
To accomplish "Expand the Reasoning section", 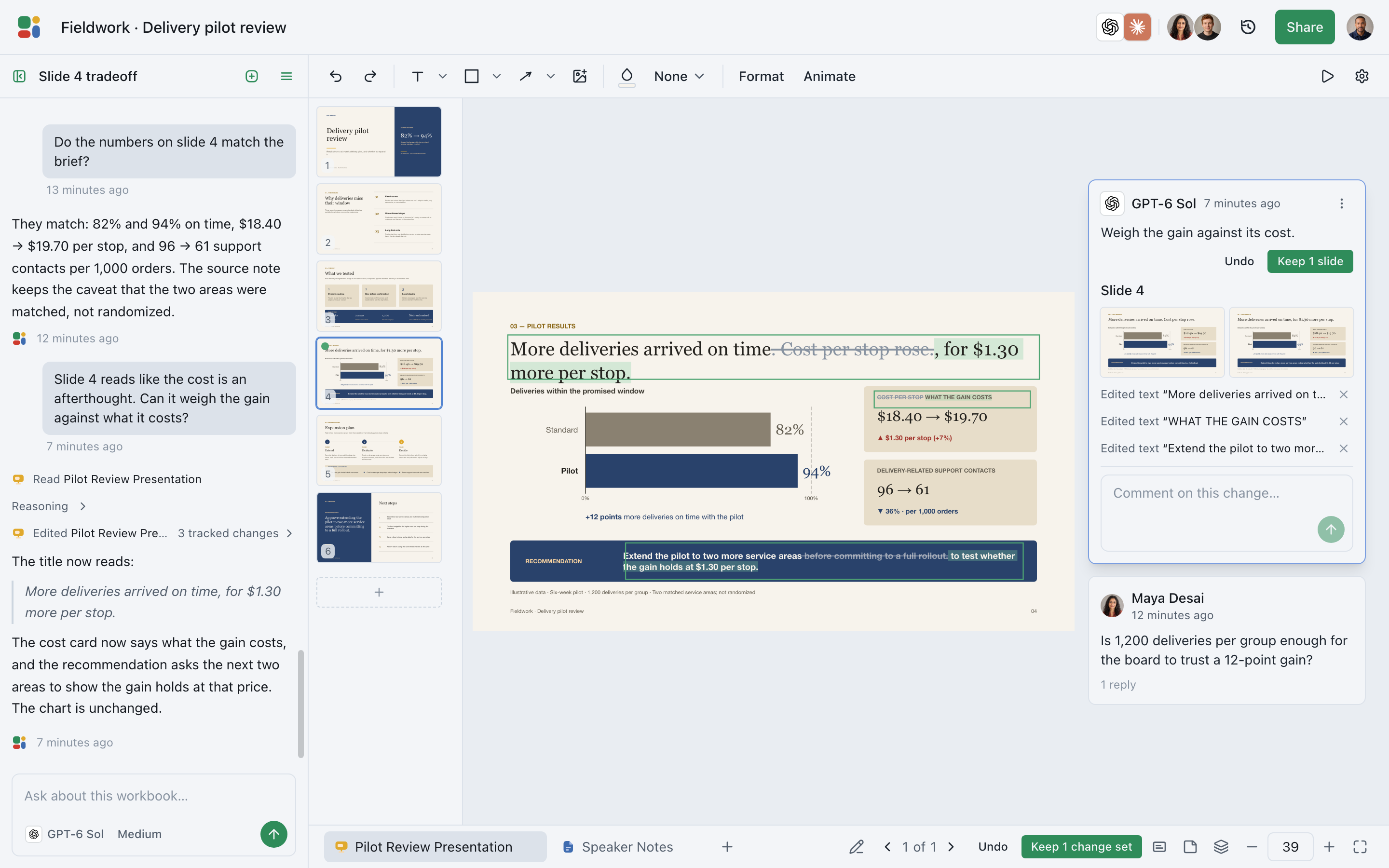I will tap(49, 506).
